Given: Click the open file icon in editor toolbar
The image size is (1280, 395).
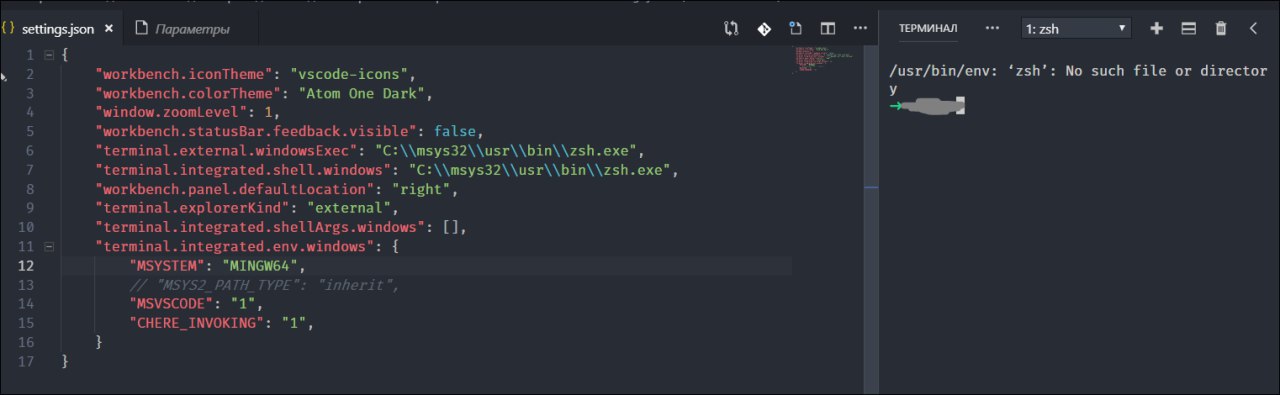Looking at the screenshot, I should pos(796,29).
